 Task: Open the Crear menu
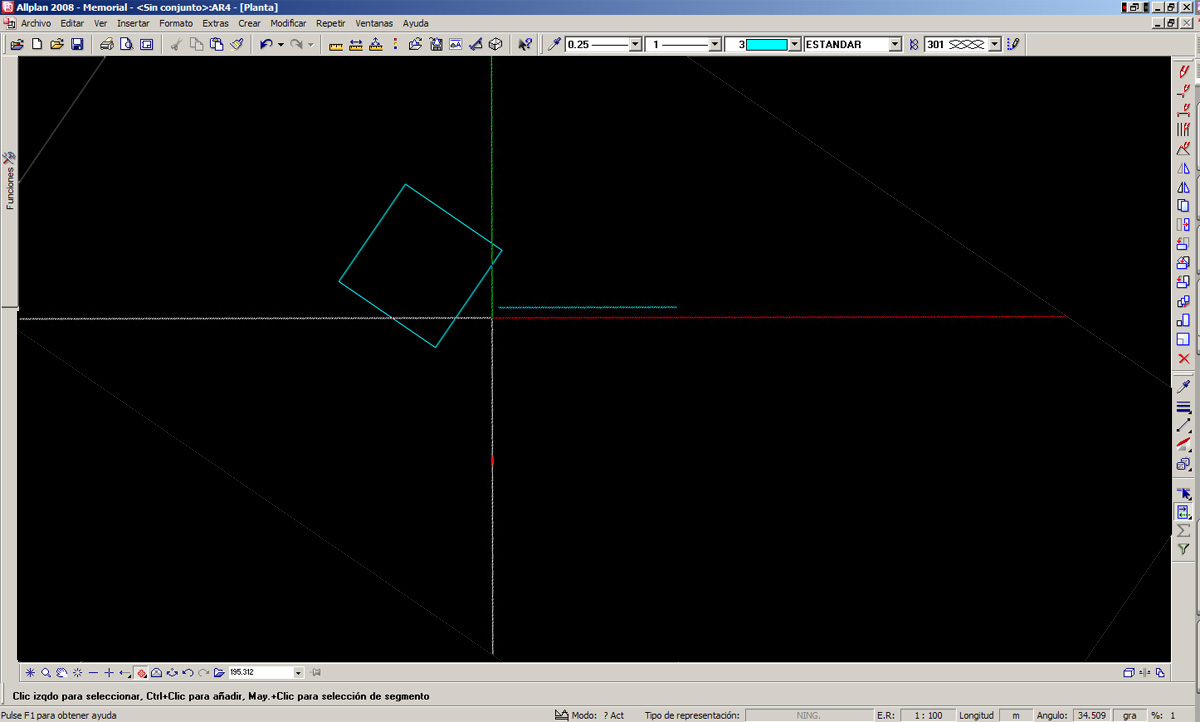coord(249,23)
